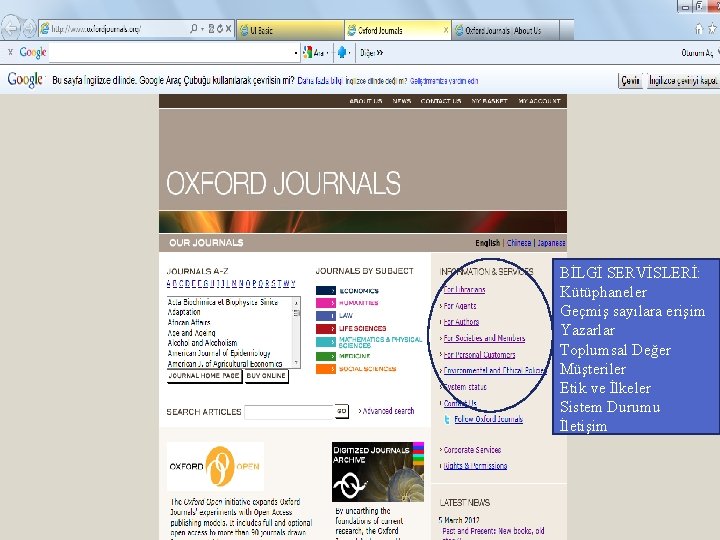Screen dimensions: 720x540
Task: Click the Buy Online button
Action: [266, 376]
